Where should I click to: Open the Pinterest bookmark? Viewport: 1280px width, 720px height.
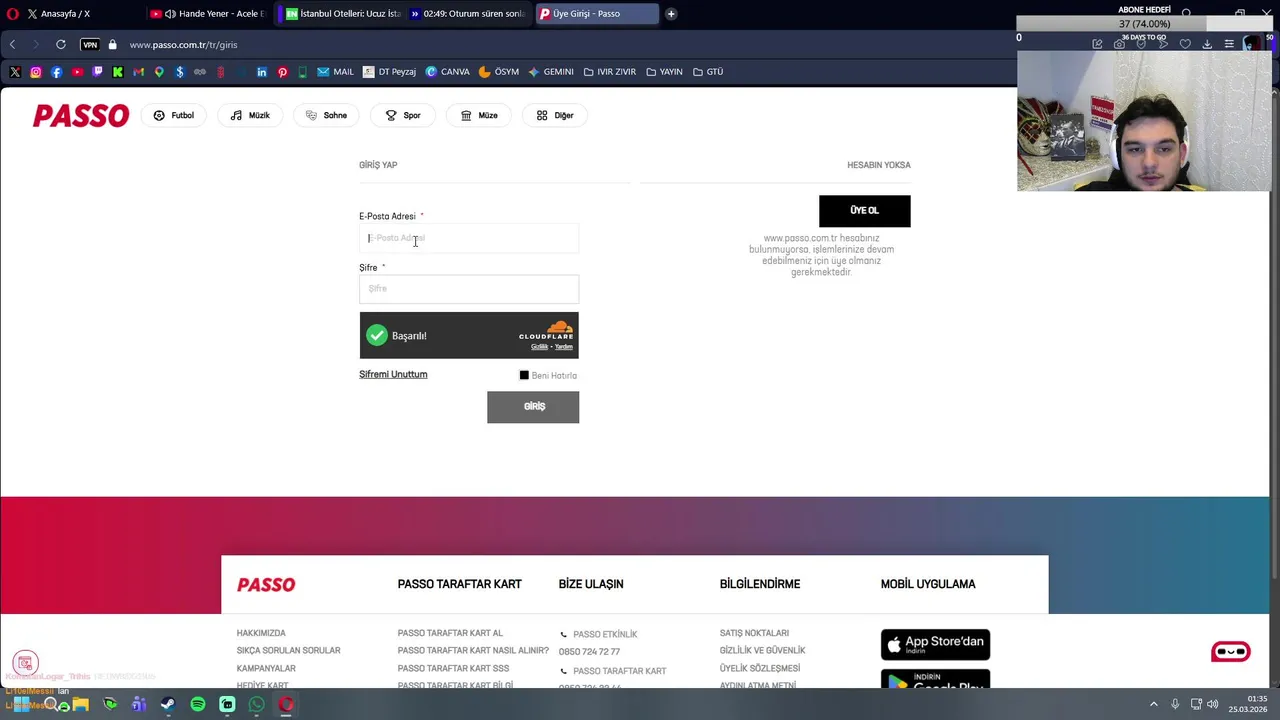click(x=282, y=72)
